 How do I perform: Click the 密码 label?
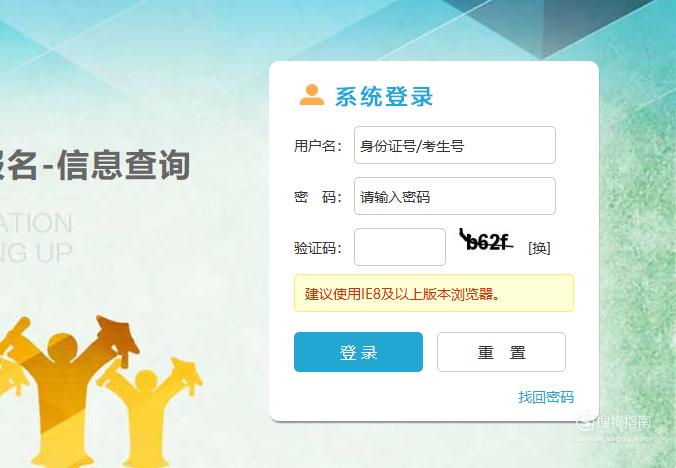click(318, 197)
